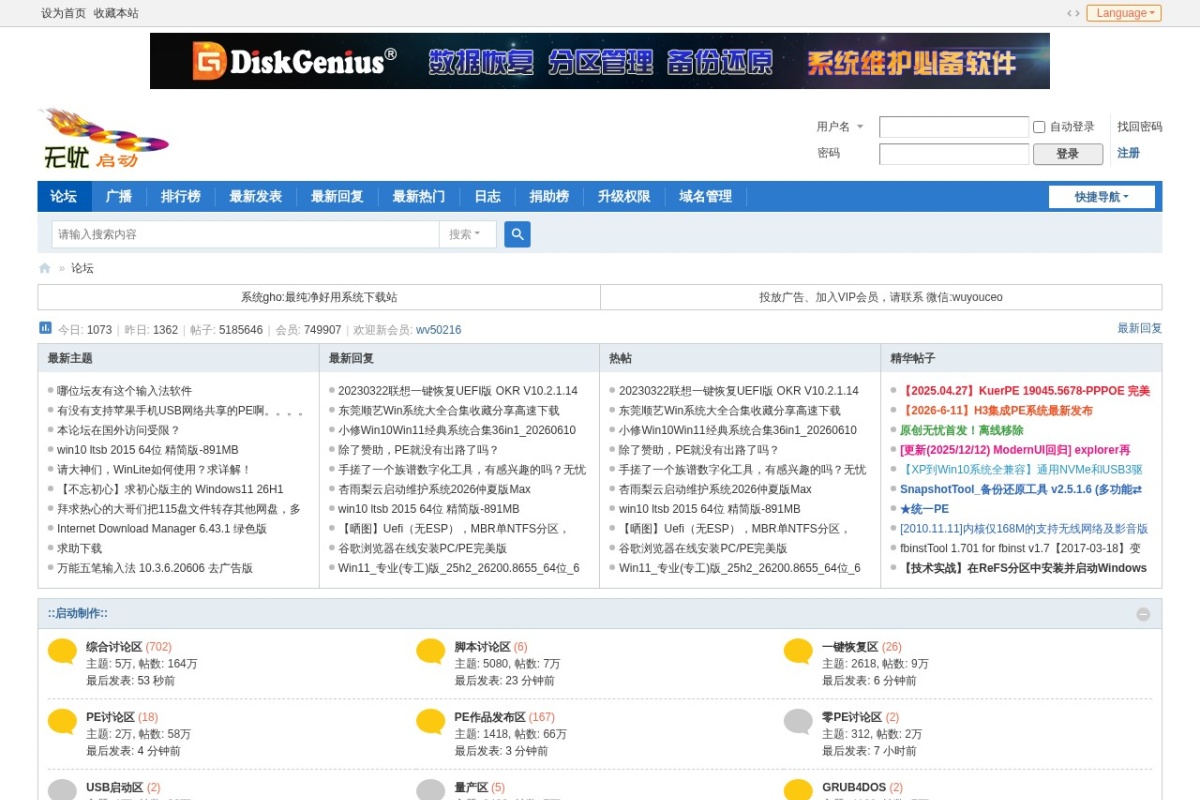
Task: Focus the 请输入搜索内容 search field
Action: [x=246, y=234]
